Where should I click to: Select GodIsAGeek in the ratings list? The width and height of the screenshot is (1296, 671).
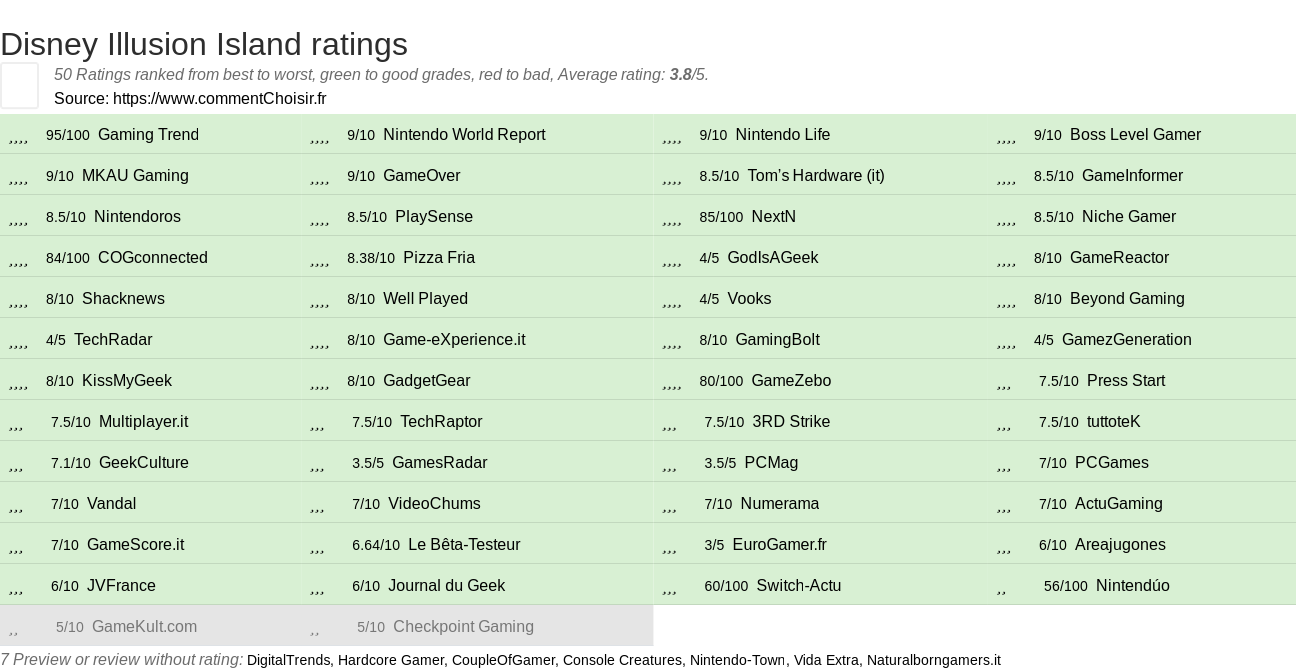click(773, 258)
